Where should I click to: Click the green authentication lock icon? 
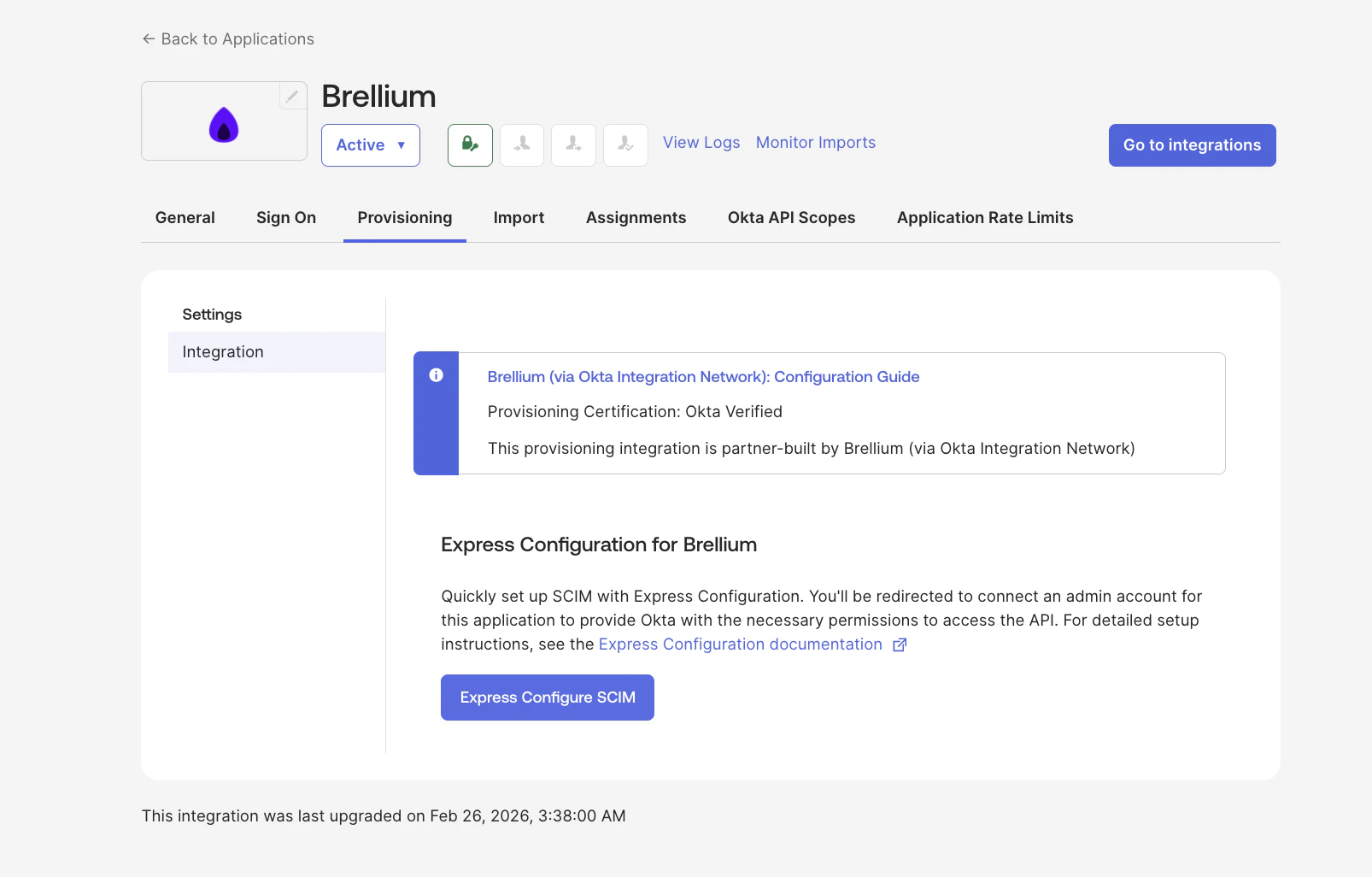pos(470,145)
